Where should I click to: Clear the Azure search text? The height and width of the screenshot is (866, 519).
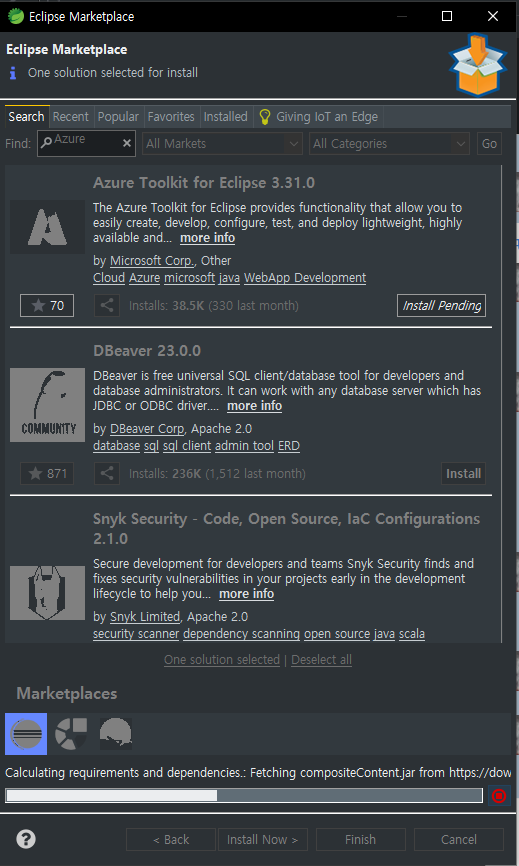(x=127, y=143)
